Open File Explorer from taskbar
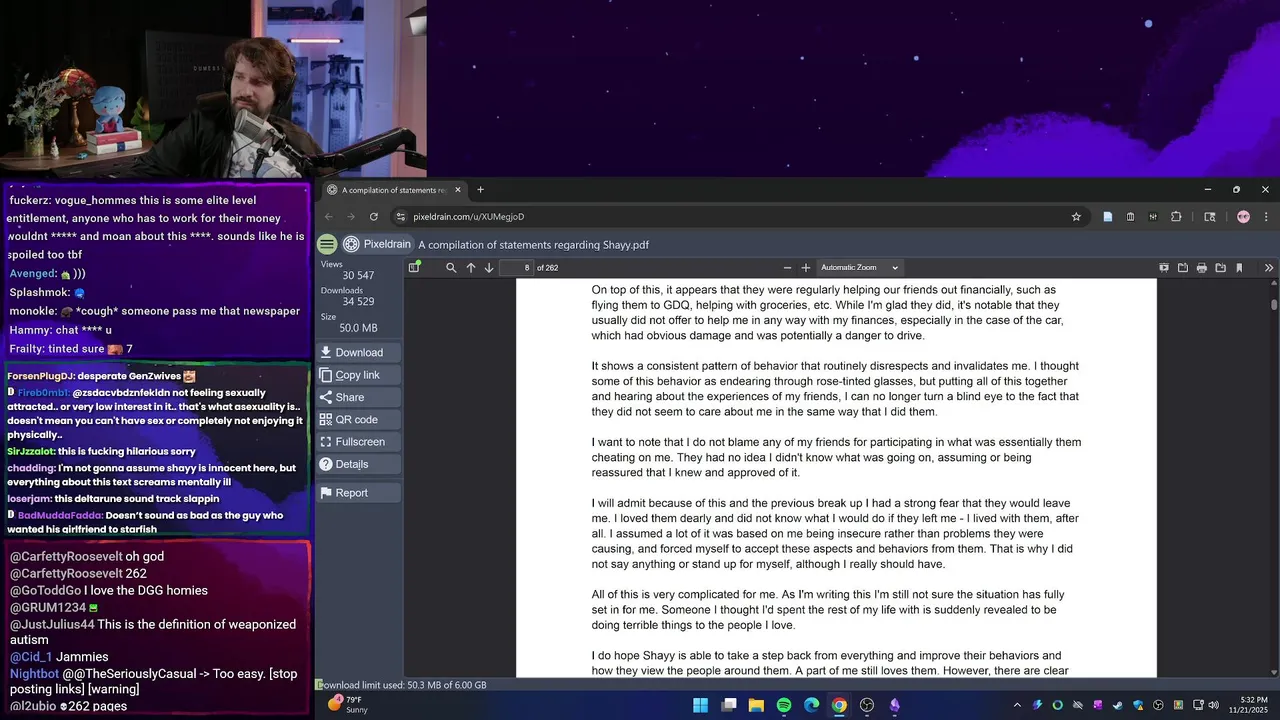This screenshot has width=1280, height=720. pos(756,705)
